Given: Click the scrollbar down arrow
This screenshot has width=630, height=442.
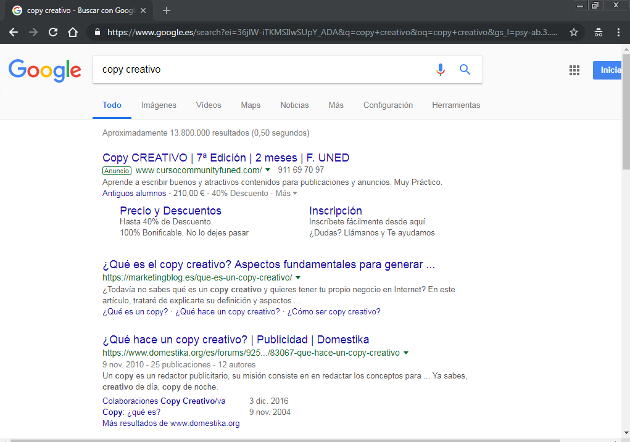Looking at the screenshot, I should (x=626, y=433).
